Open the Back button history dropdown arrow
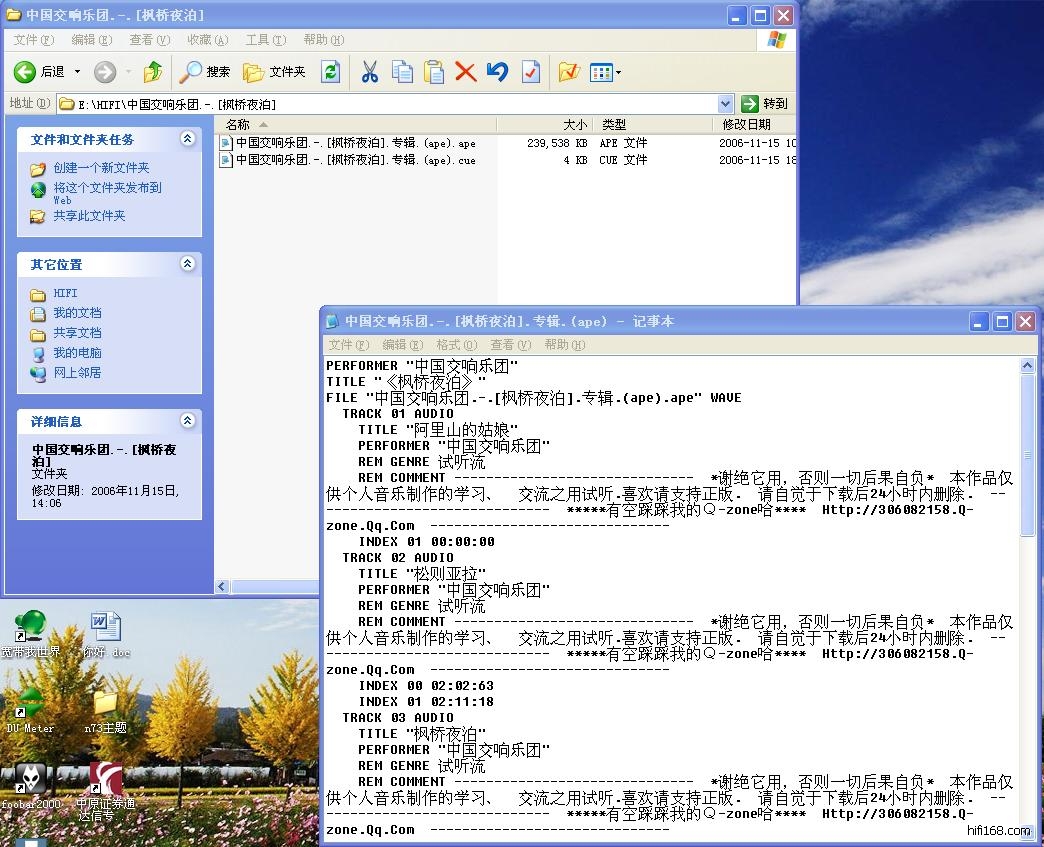 (x=78, y=72)
